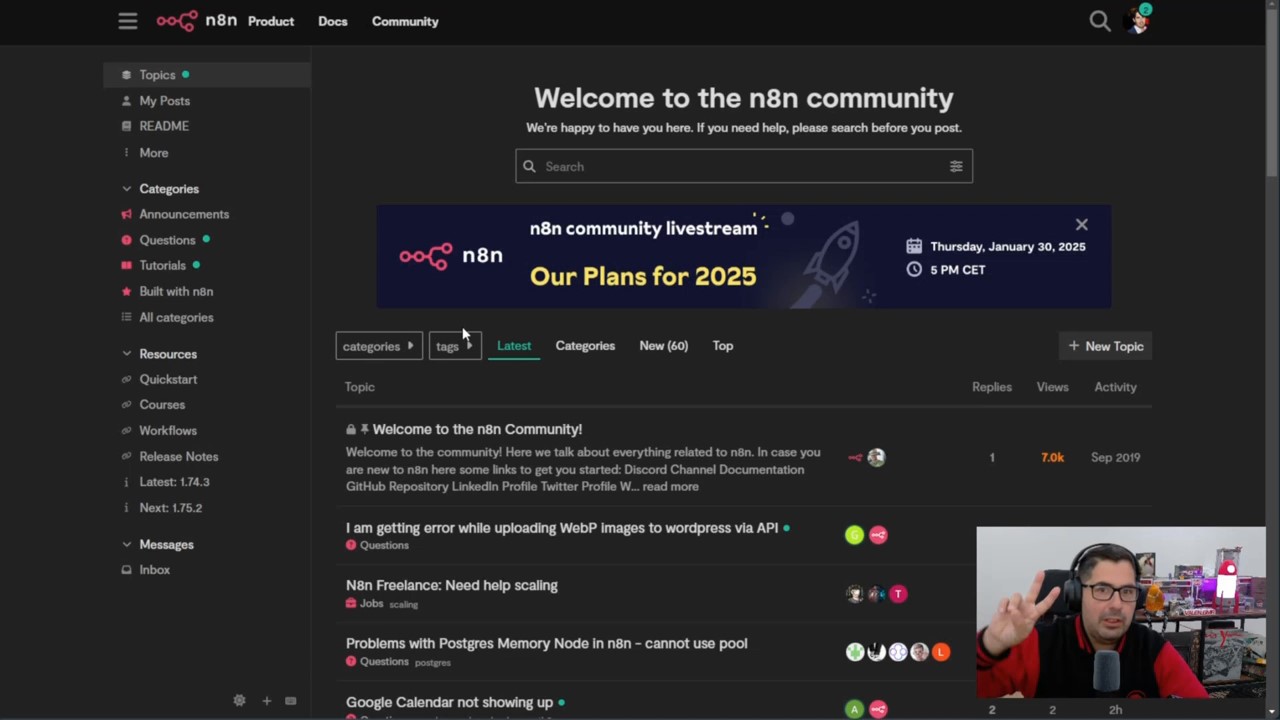The height and width of the screenshot is (720, 1280).
Task: Open the Docs header link
Action: point(333,21)
